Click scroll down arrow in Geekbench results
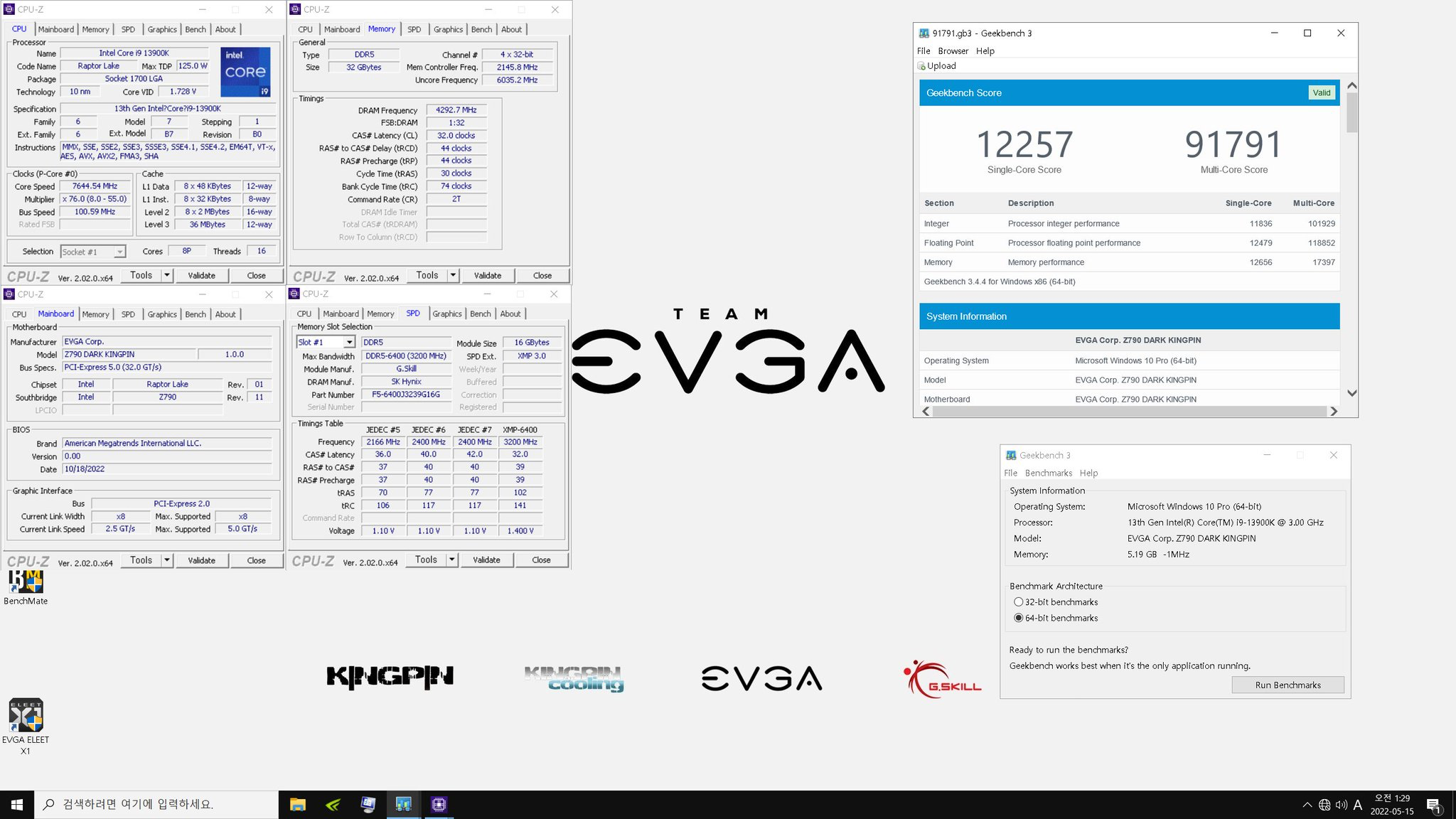The image size is (1456, 819). [x=1351, y=393]
